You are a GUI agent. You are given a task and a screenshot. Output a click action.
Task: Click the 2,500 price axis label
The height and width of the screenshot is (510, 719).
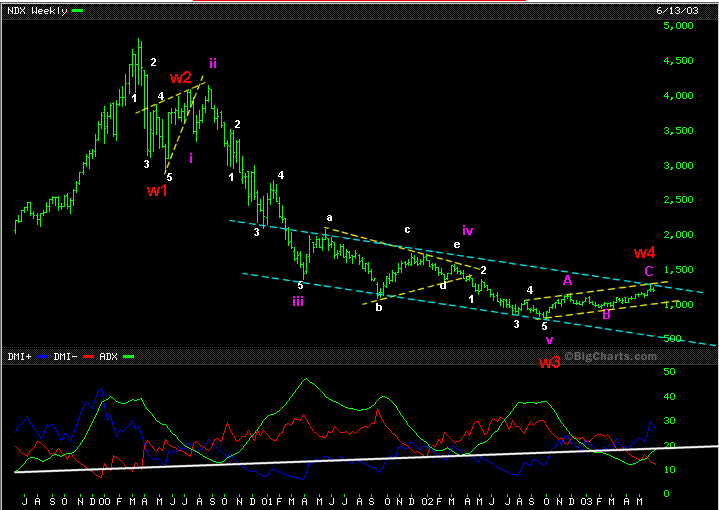click(x=678, y=200)
